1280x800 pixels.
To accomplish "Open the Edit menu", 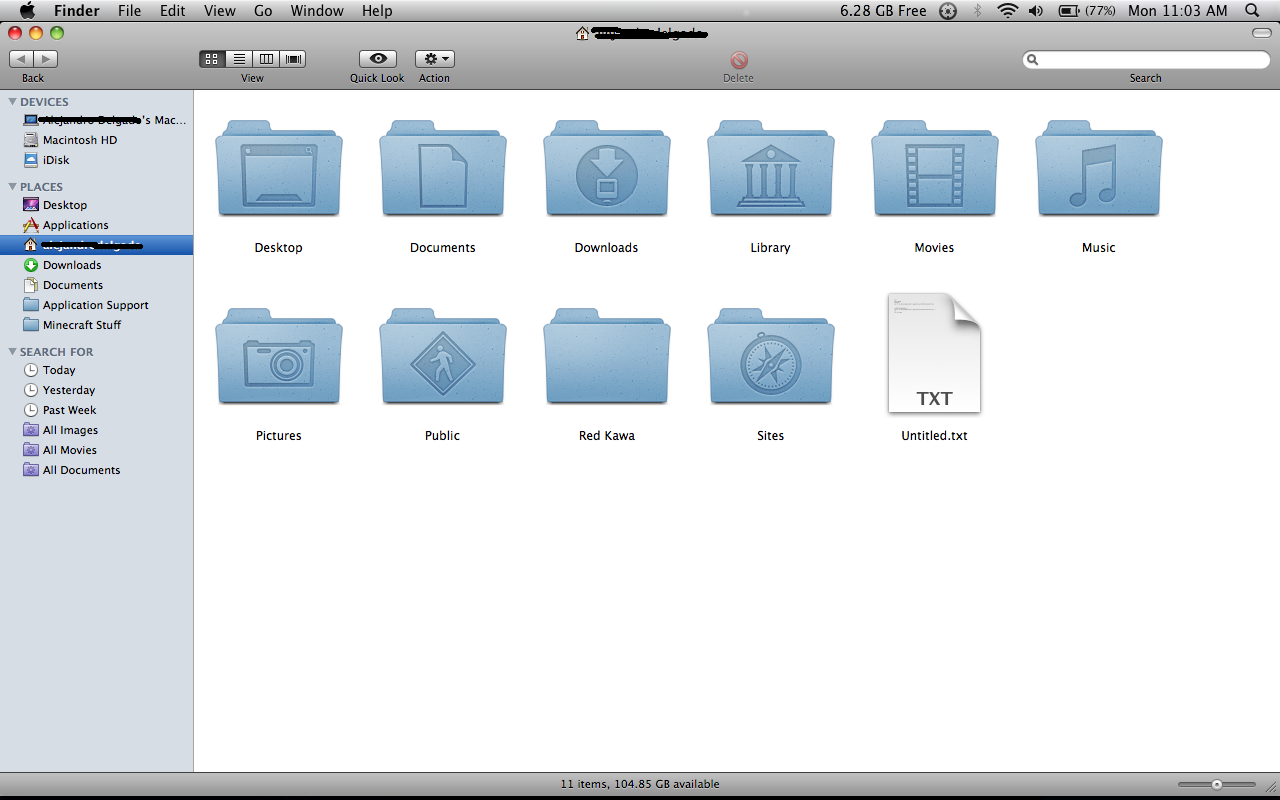I will coord(173,10).
